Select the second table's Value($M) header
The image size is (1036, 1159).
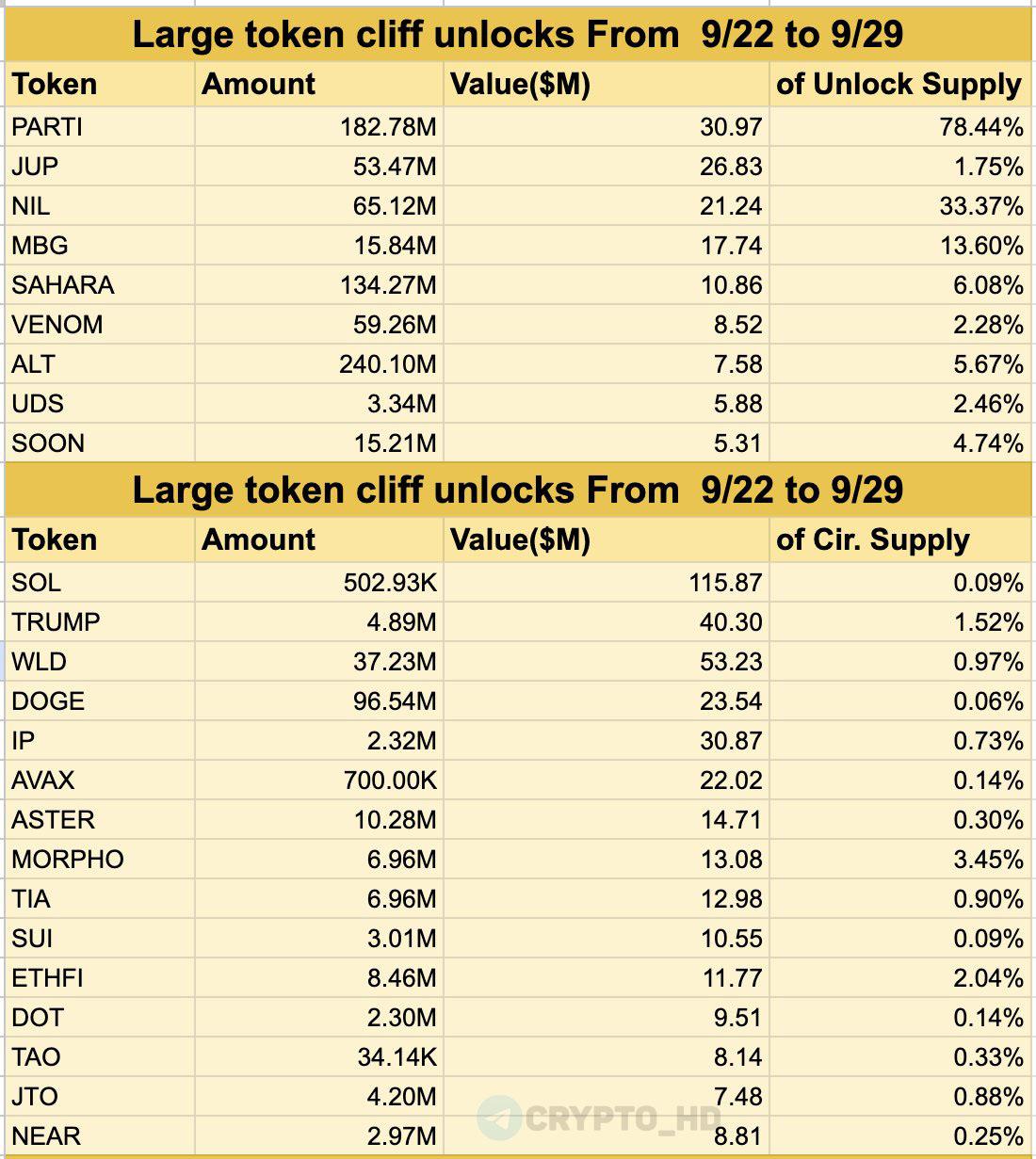tap(607, 539)
